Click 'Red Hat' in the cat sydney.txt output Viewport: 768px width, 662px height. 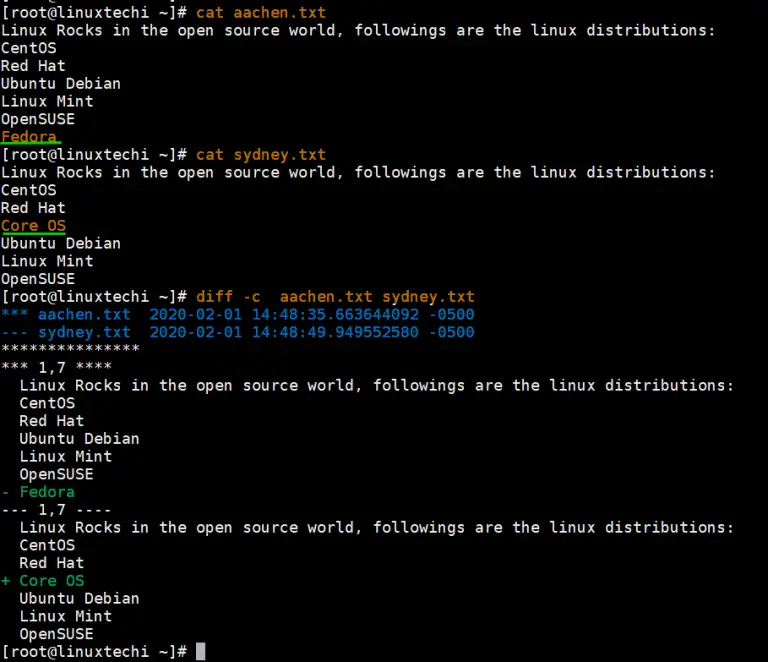coord(33,208)
